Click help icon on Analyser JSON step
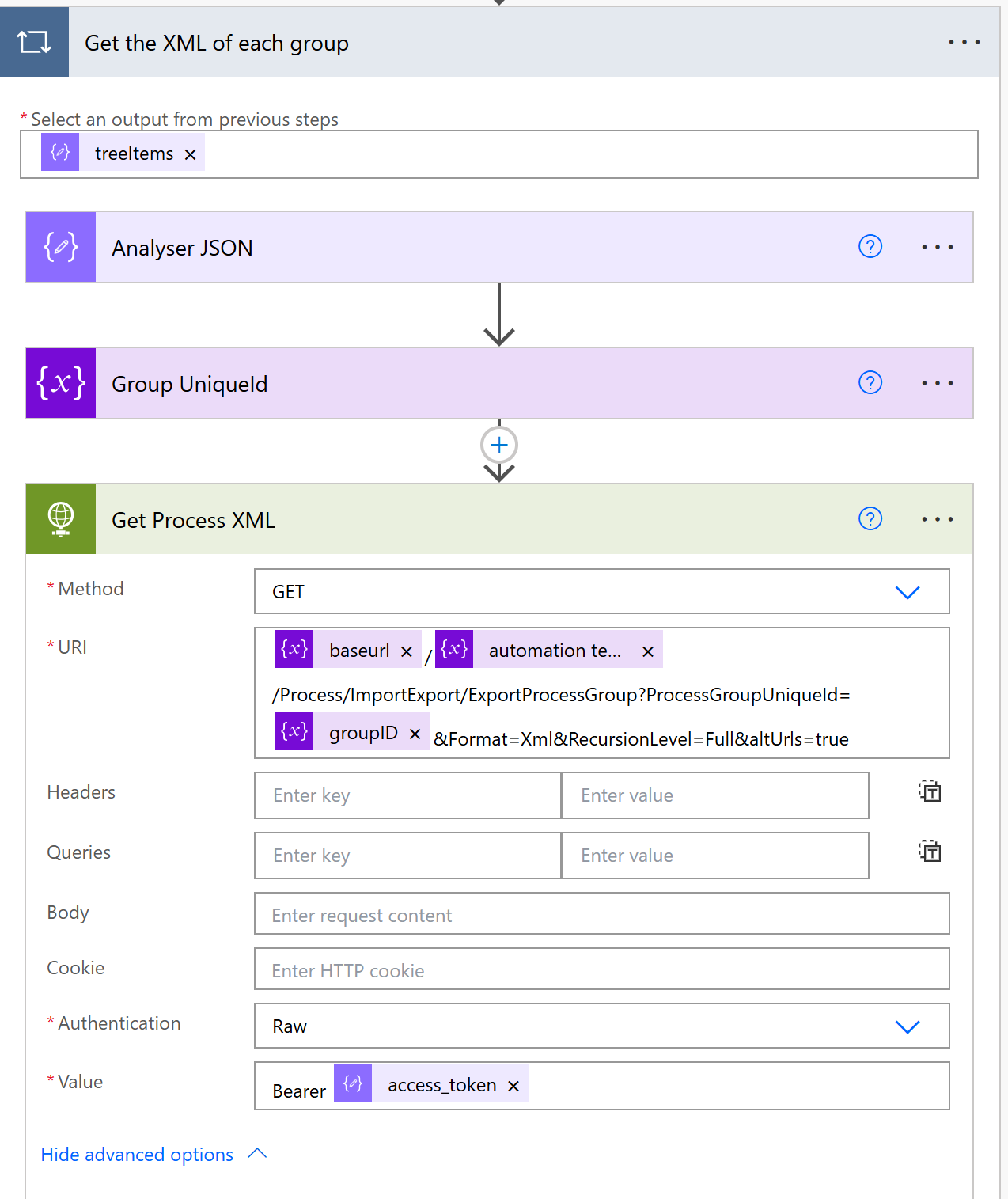 pos(870,247)
